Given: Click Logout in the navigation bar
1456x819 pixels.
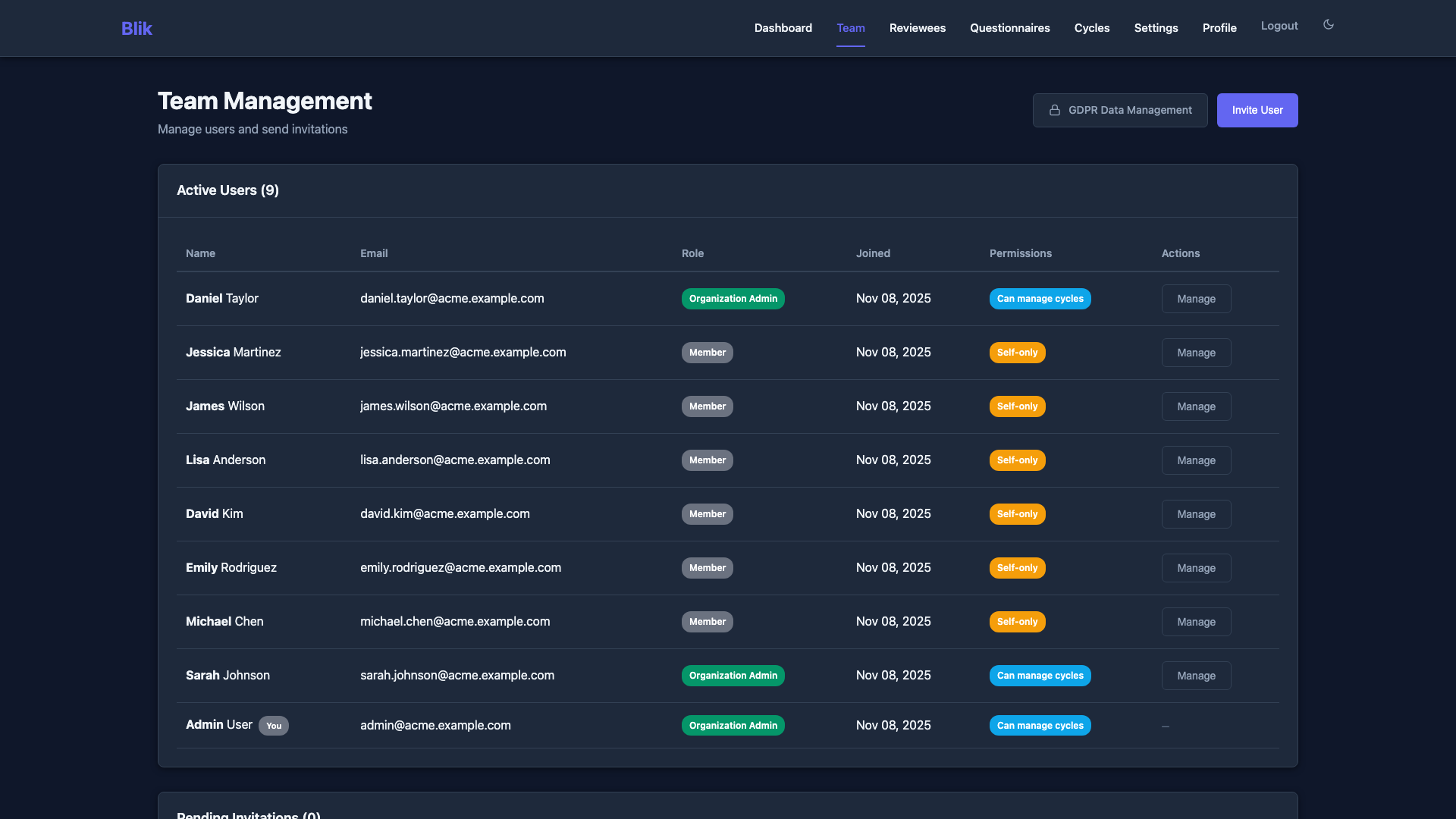Looking at the screenshot, I should click(1279, 25).
